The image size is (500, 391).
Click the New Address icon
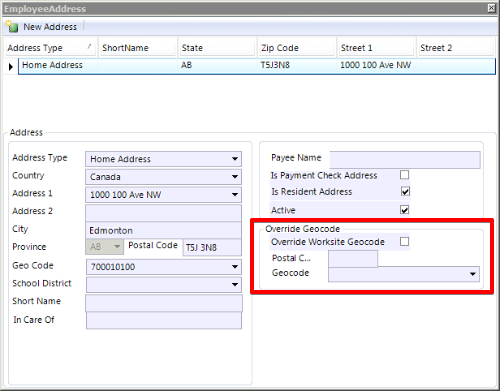12,26
